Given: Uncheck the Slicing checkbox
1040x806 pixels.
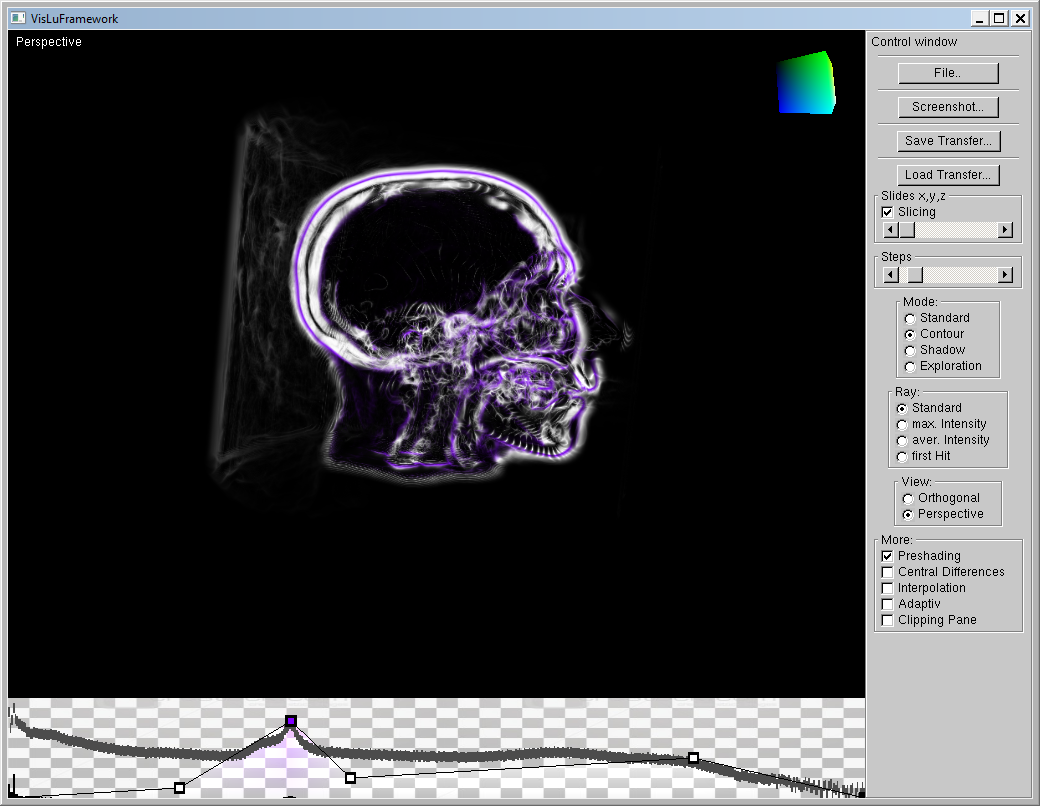Looking at the screenshot, I should point(887,212).
